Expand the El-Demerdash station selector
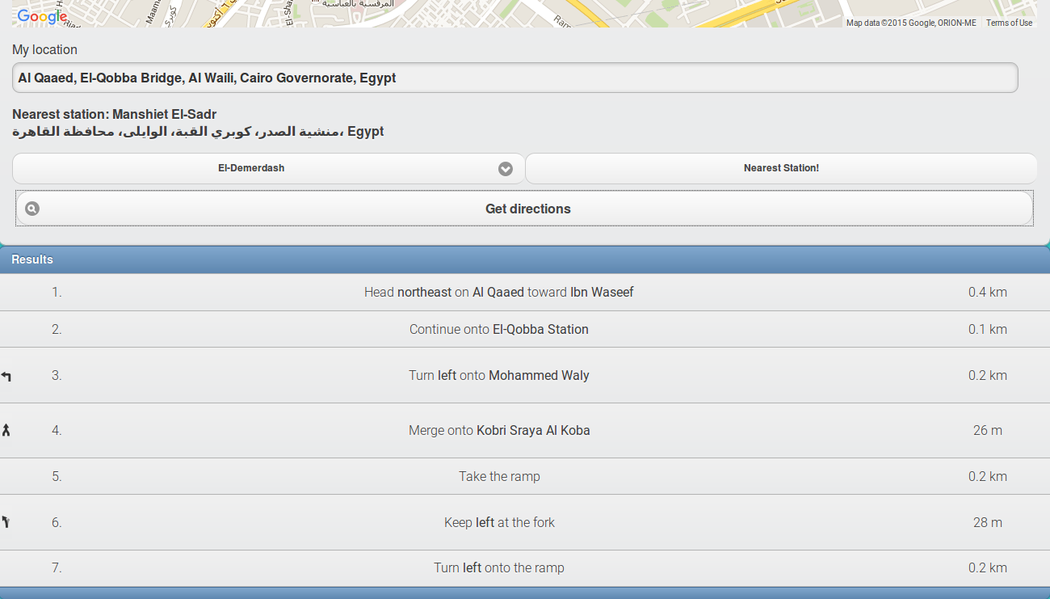 click(x=252, y=169)
